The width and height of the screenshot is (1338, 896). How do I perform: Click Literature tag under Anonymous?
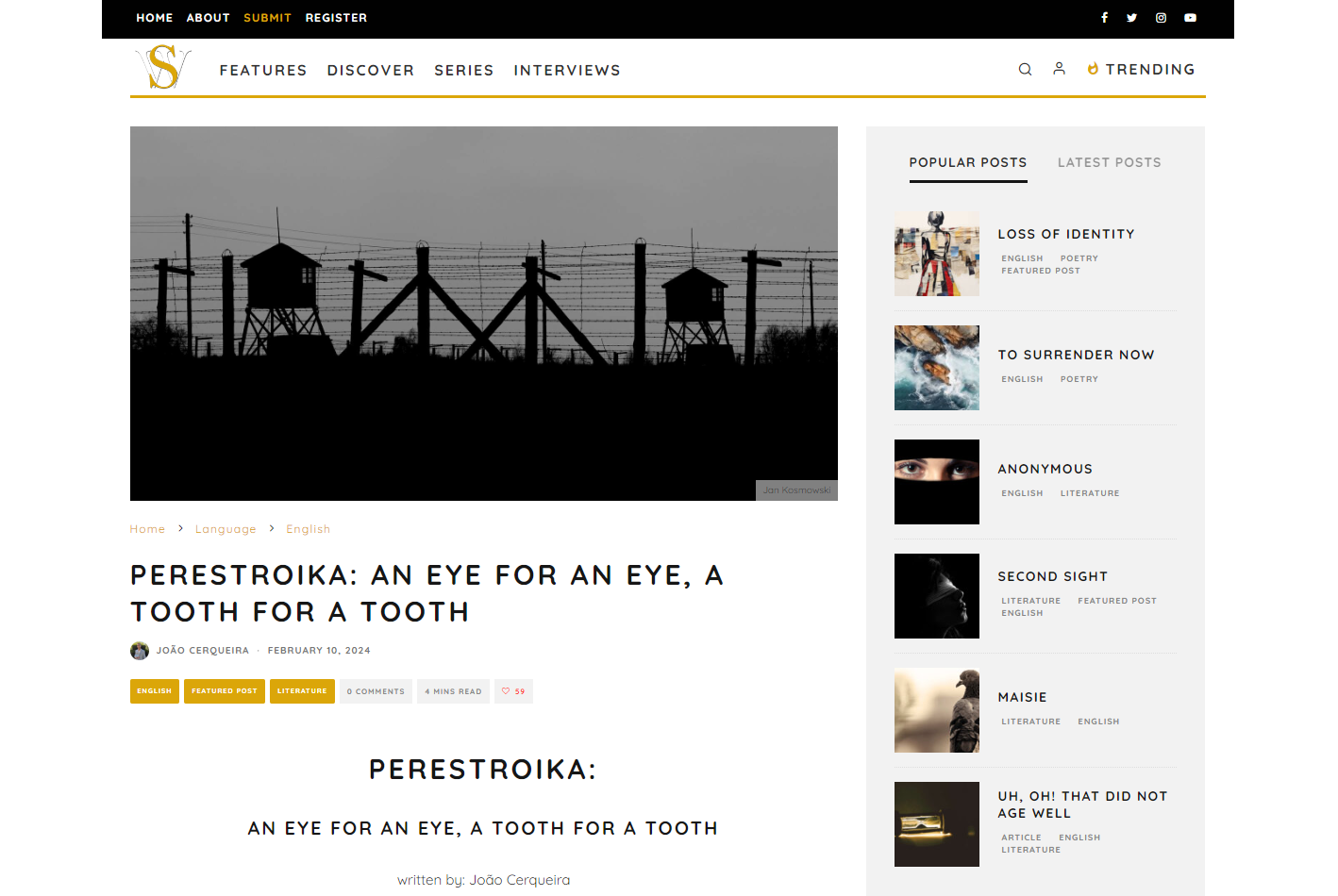click(x=1090, y=493)
